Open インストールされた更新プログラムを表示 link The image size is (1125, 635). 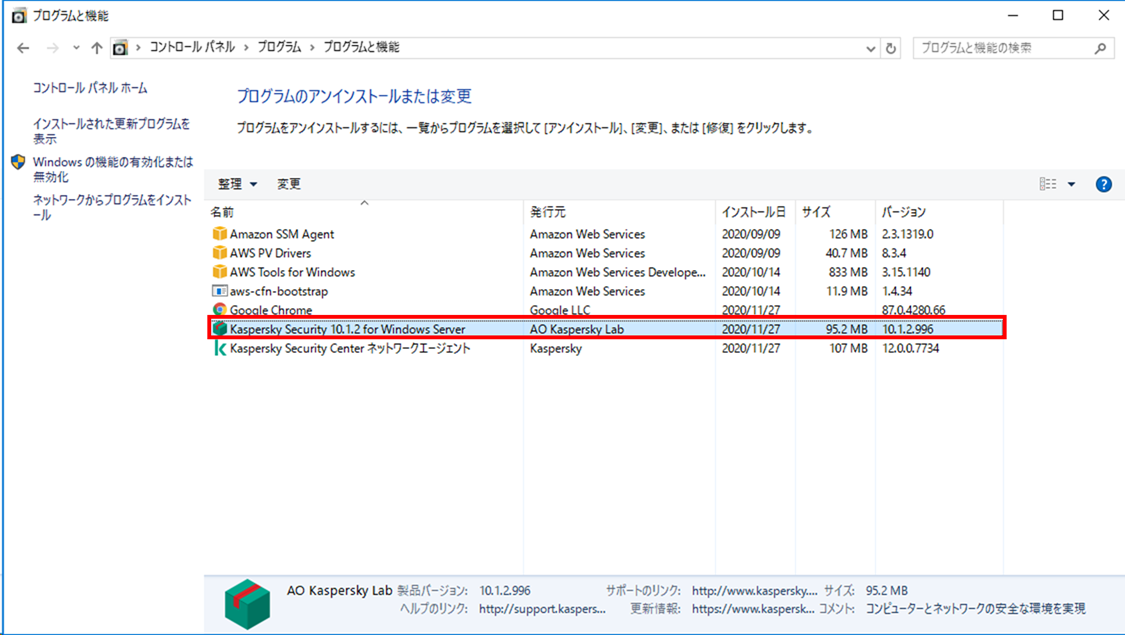pyautogui.click(x=111, y=131)
